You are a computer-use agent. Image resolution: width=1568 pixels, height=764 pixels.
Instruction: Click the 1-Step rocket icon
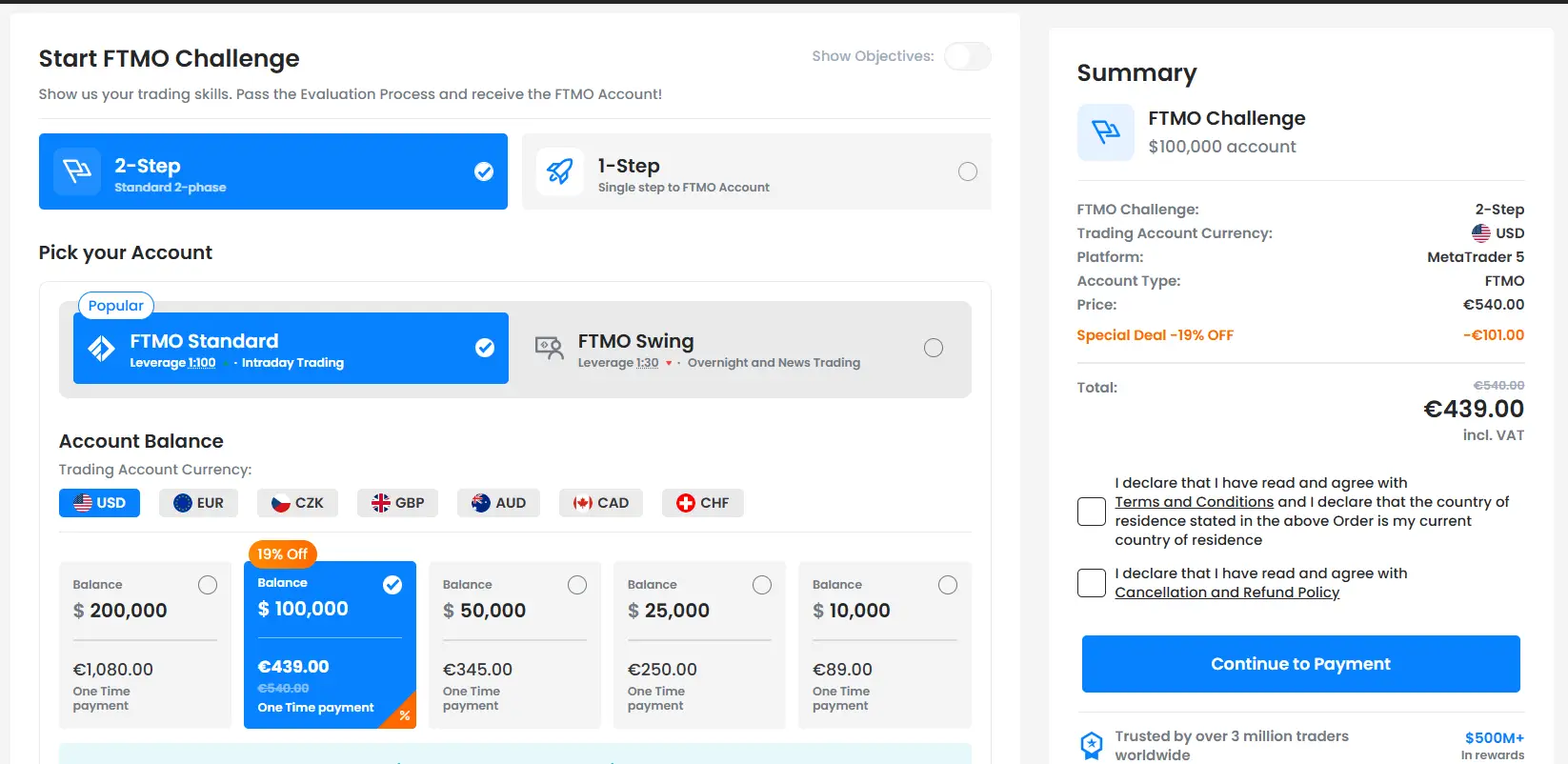point(560,171)
